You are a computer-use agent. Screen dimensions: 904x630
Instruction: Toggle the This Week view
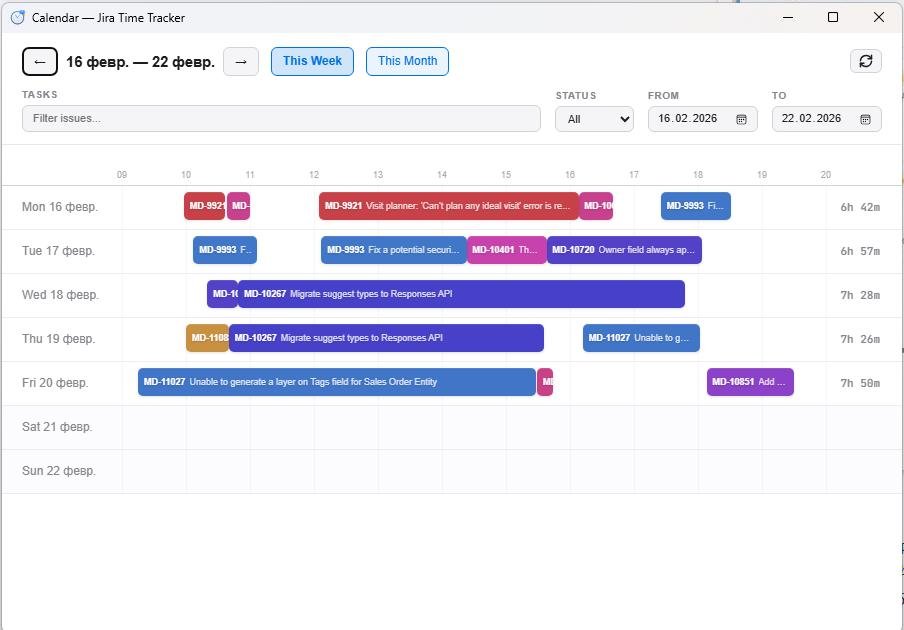312,61
